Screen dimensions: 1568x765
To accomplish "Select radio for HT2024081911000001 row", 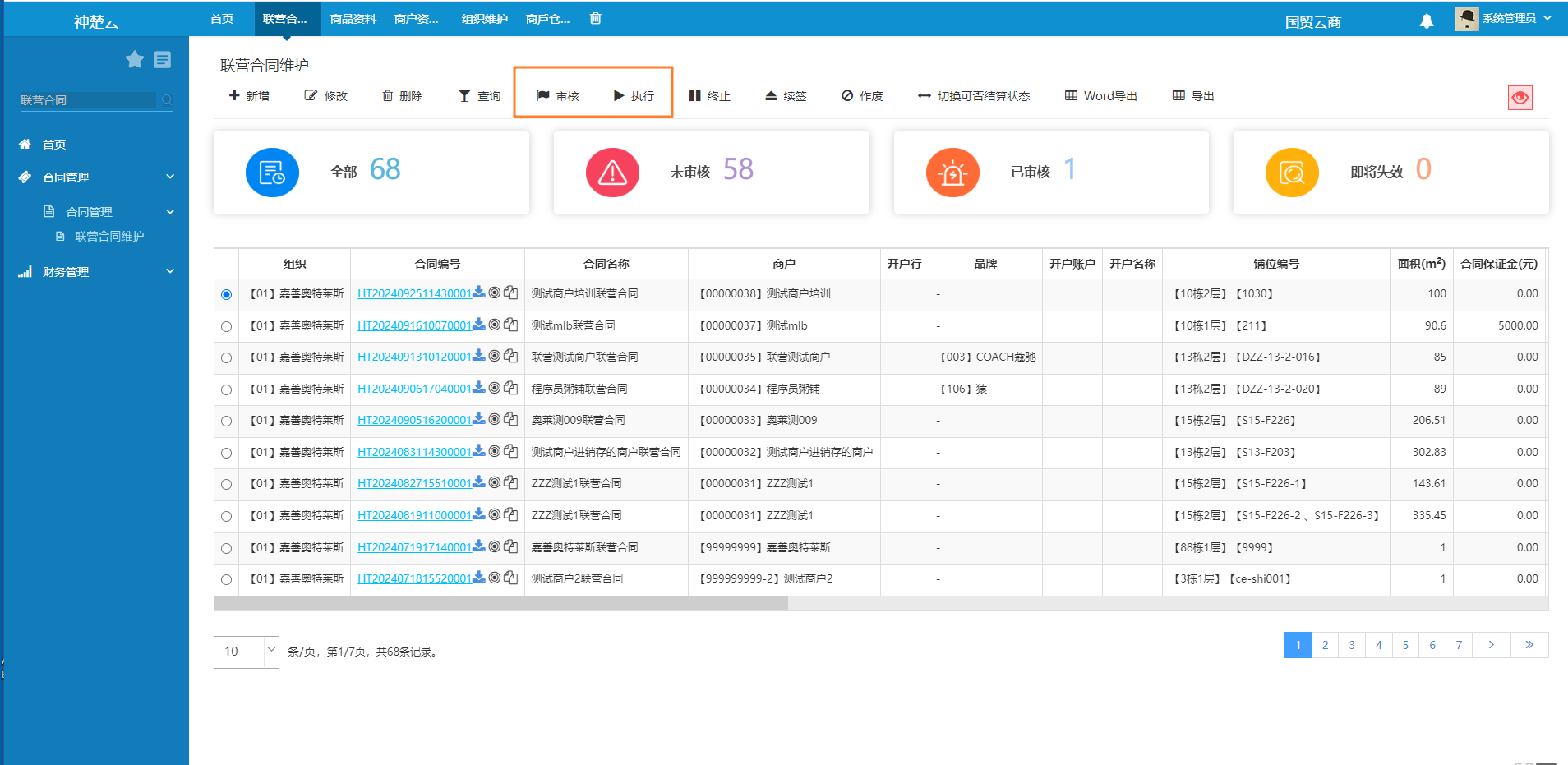I will click(227, 516).
